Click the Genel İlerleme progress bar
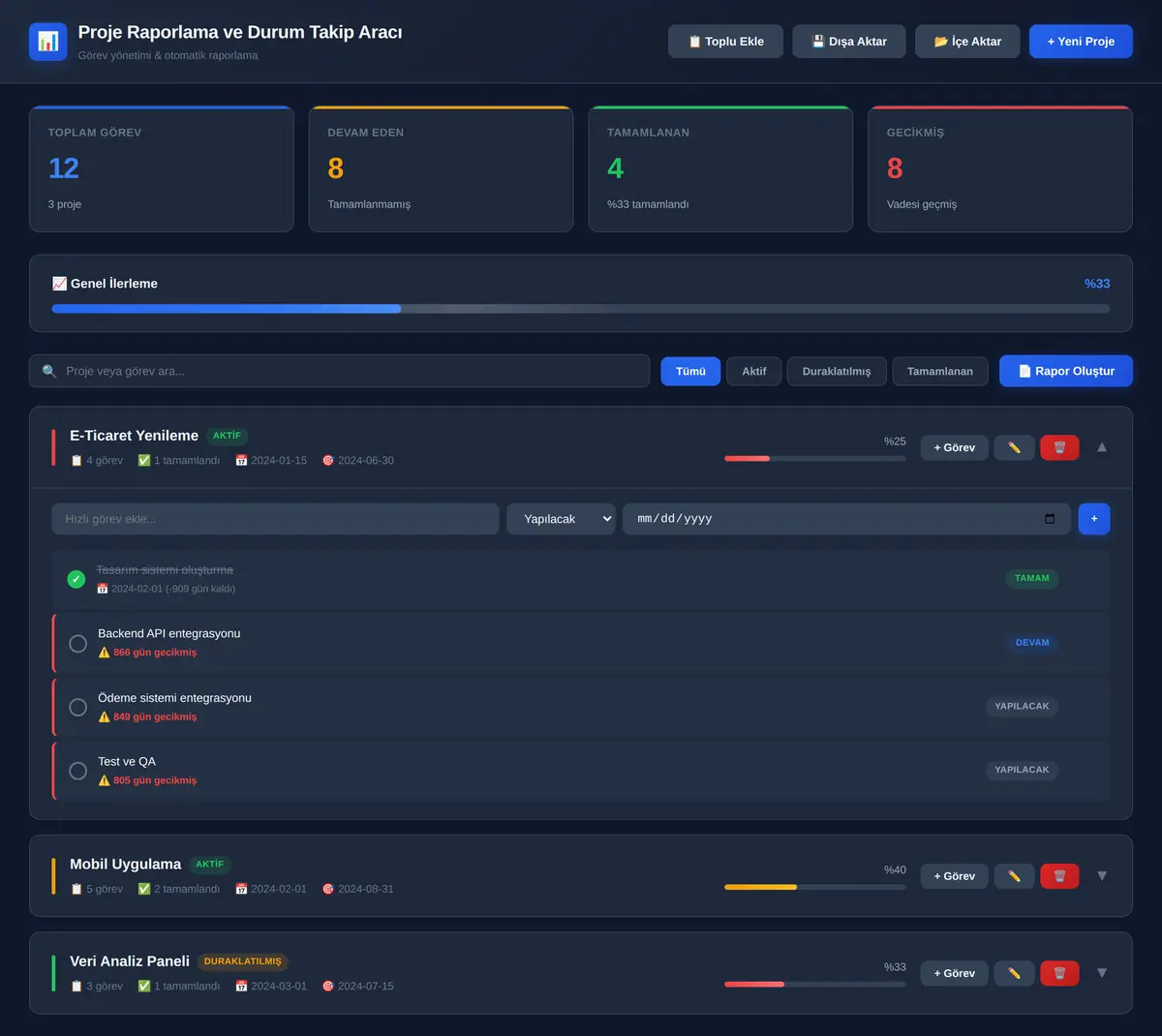Screen dimensions: 1162x1036 (x=581, y=309)
